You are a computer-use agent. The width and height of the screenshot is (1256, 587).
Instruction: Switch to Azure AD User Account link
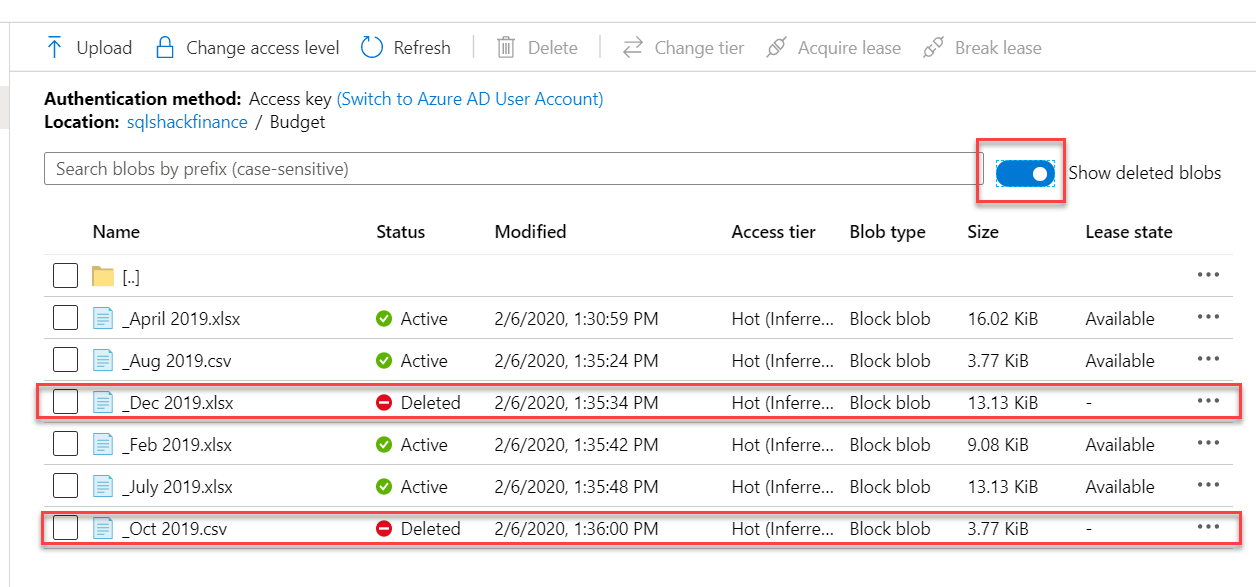(x=470, y=99)
